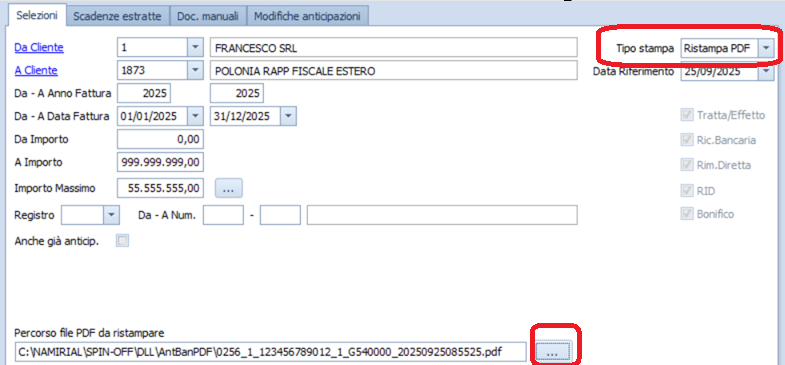Toggle the Tratta/Effetto checkbox
This screenshot has width=785, height=365.
pos(686,115)
